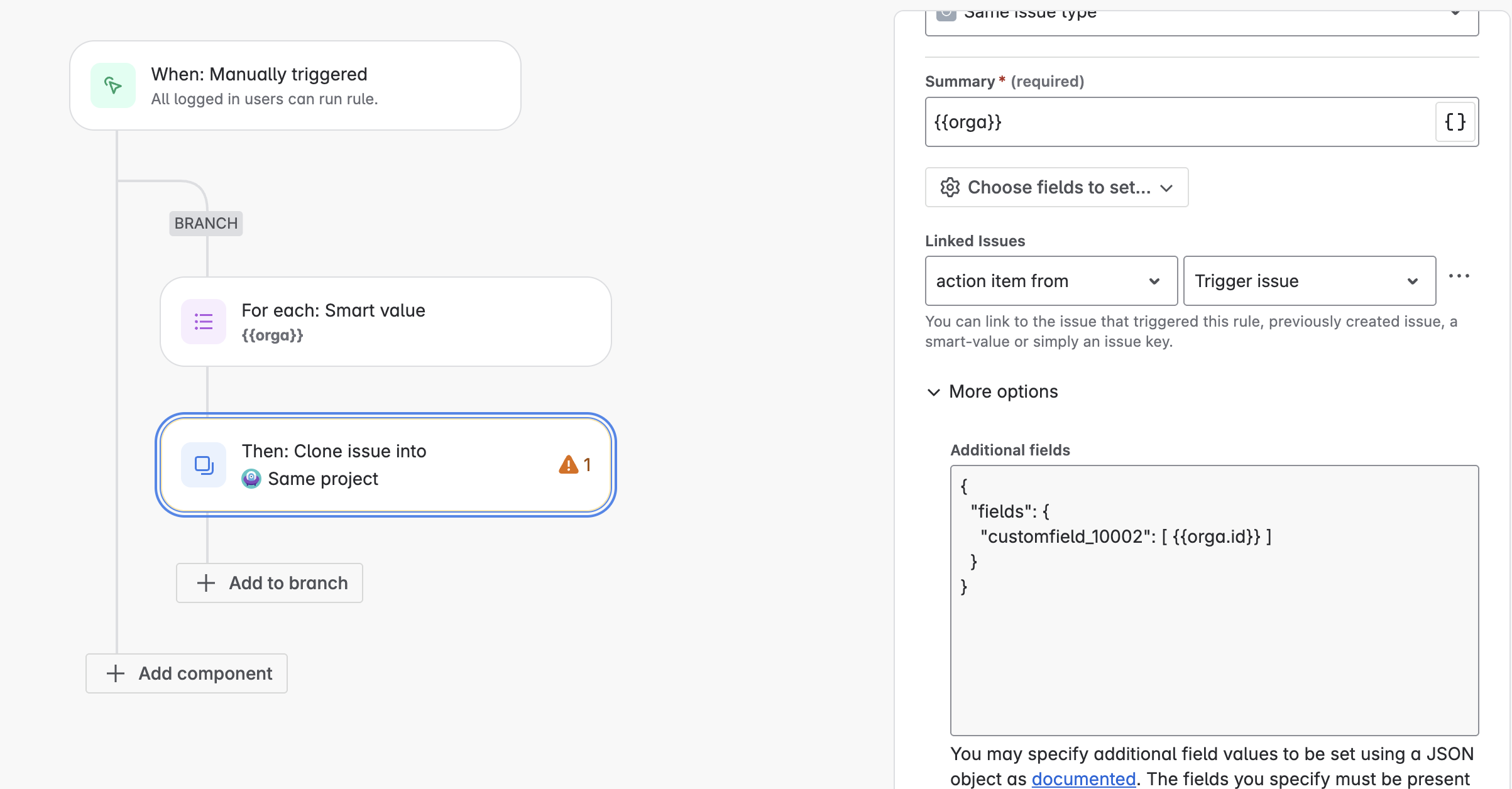Viewport: 1512px width, 789px height.
Task: Expand Choose fields to set dropdown
Action: click(x=1057, y=187)
